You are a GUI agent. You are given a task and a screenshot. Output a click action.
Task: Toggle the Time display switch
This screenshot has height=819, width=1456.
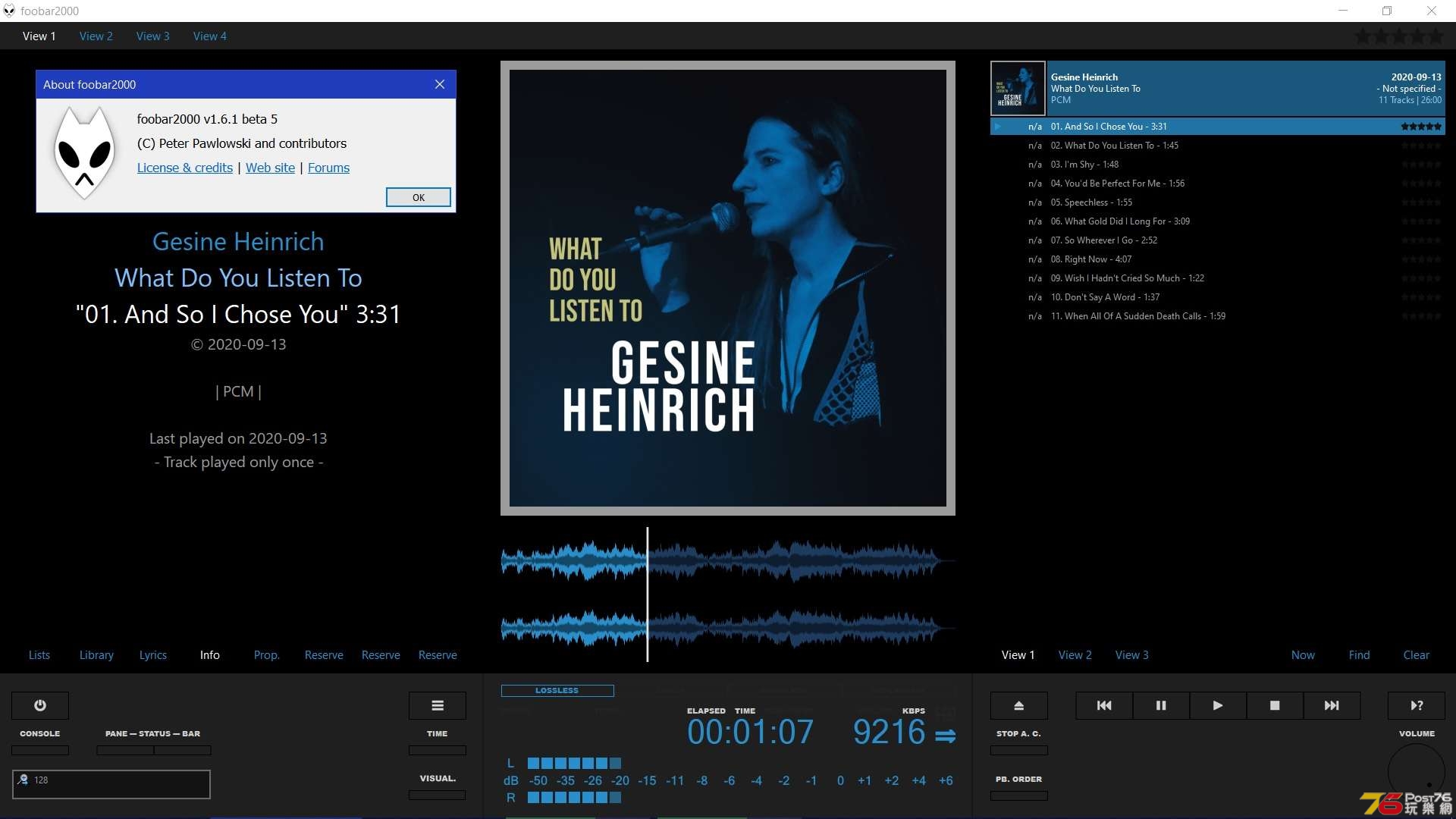(x=438, y=750)
